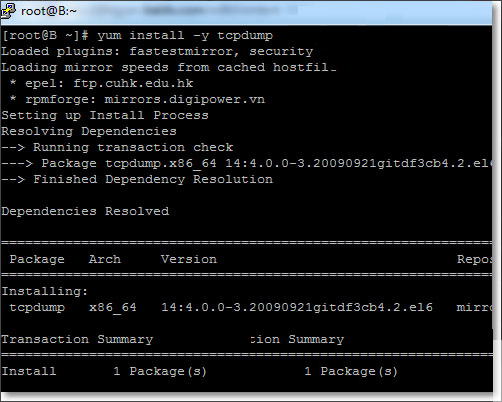Screen dimensions: 502x402
Task: Click the Installing: label
Action: point(45,291)
